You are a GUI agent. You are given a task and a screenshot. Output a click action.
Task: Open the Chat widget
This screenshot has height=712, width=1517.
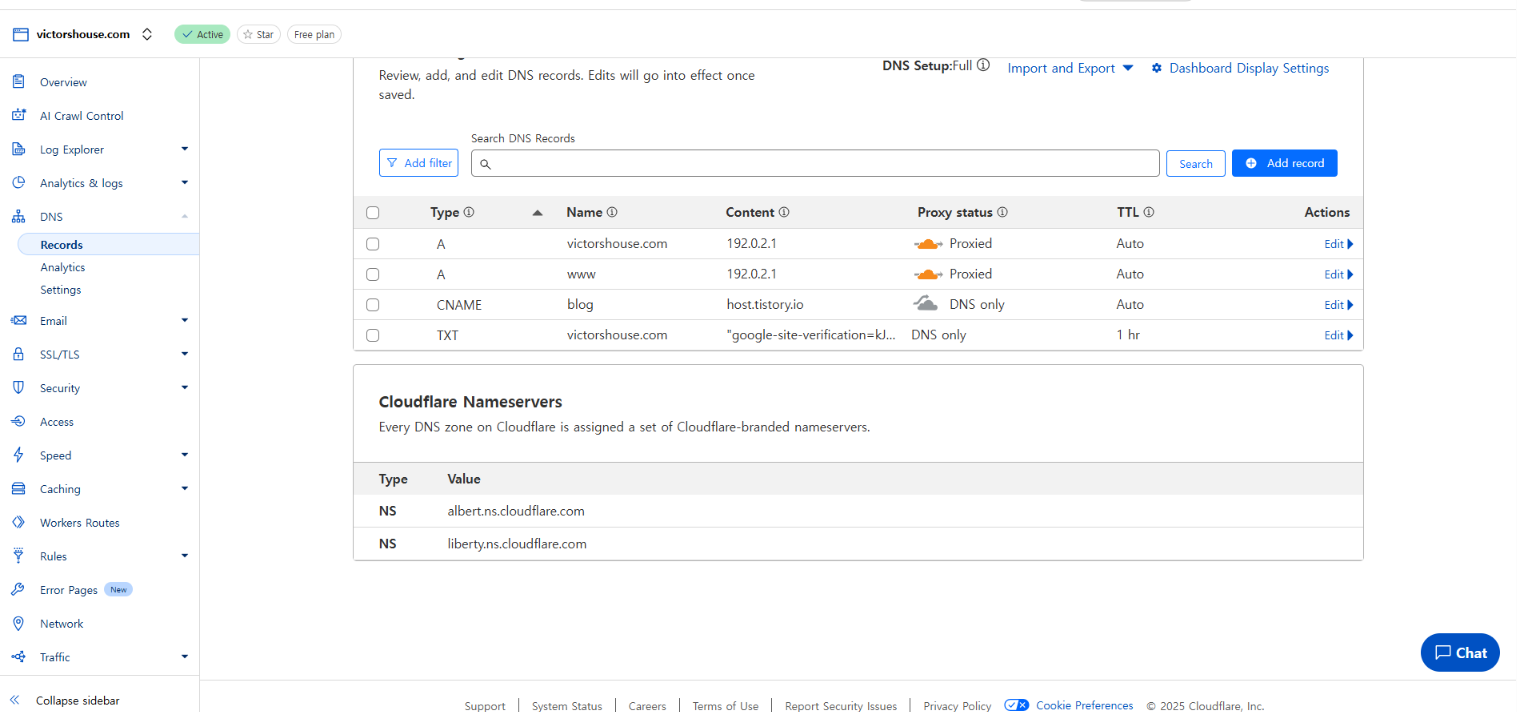(x=1459, y=652)
